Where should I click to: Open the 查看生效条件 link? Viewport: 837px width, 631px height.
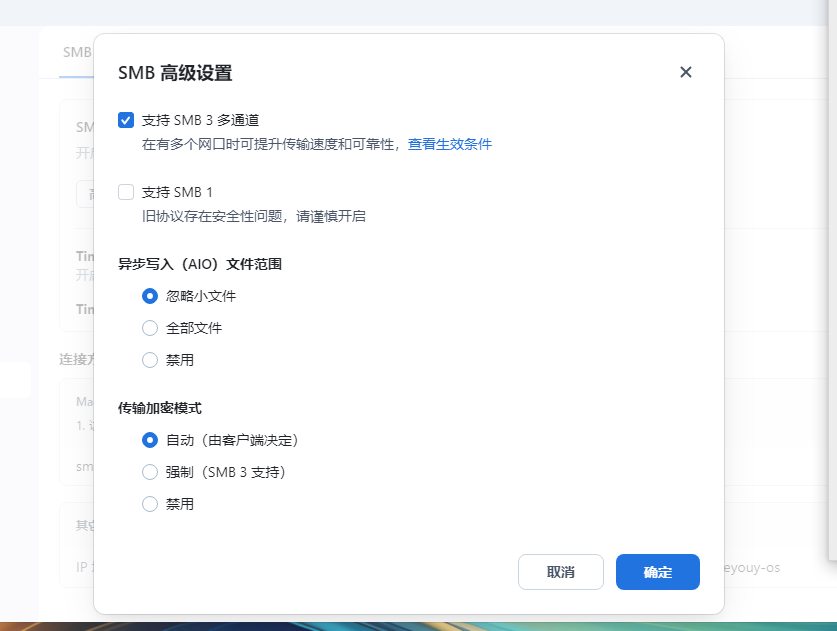(x=449, y=144)
